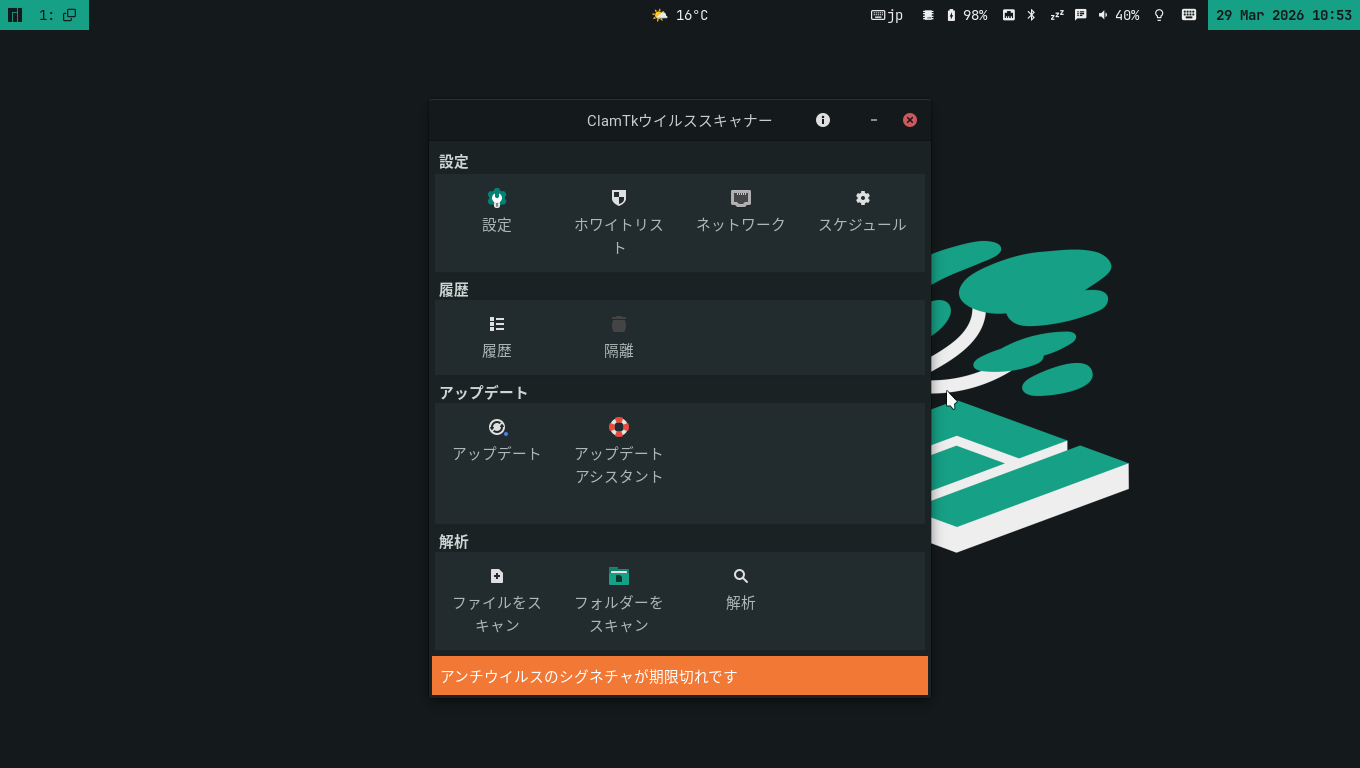Launch アップデートアシスタント lifebuoy icon
The width and height of the screenshot is (1360, 768).
(619, 427)
